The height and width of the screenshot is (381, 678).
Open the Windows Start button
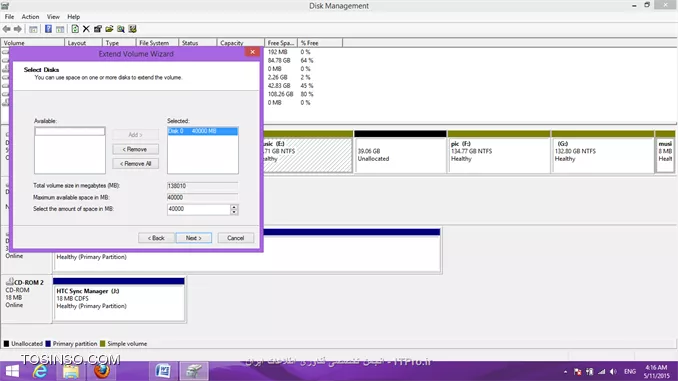[12, 371]
